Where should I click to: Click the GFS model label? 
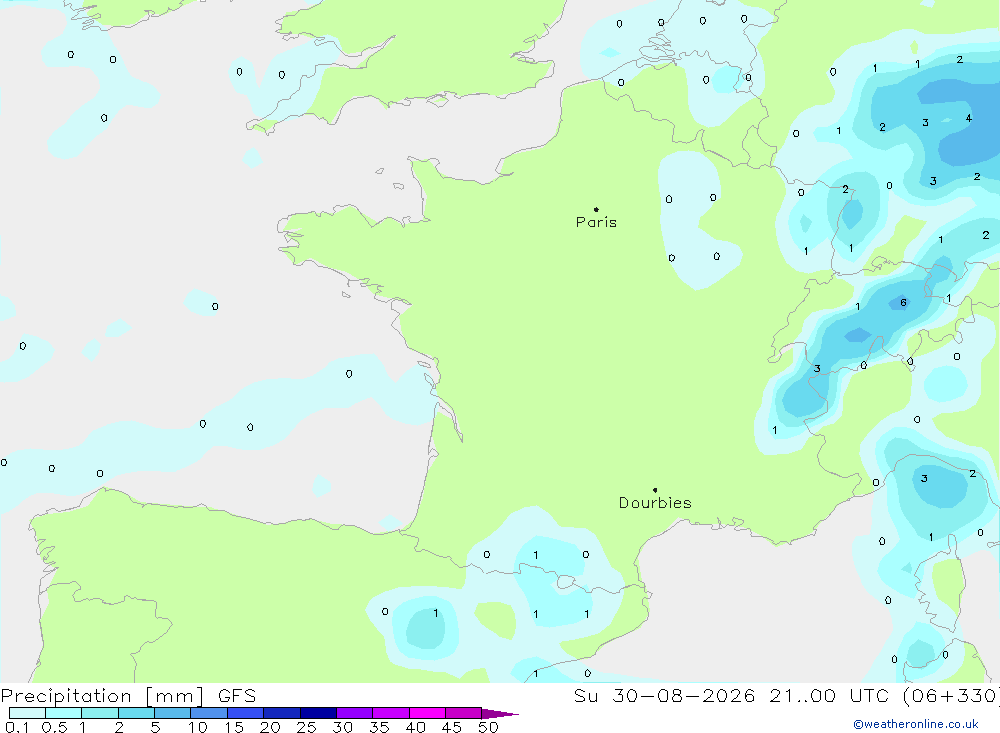click(x=237, y=696)
